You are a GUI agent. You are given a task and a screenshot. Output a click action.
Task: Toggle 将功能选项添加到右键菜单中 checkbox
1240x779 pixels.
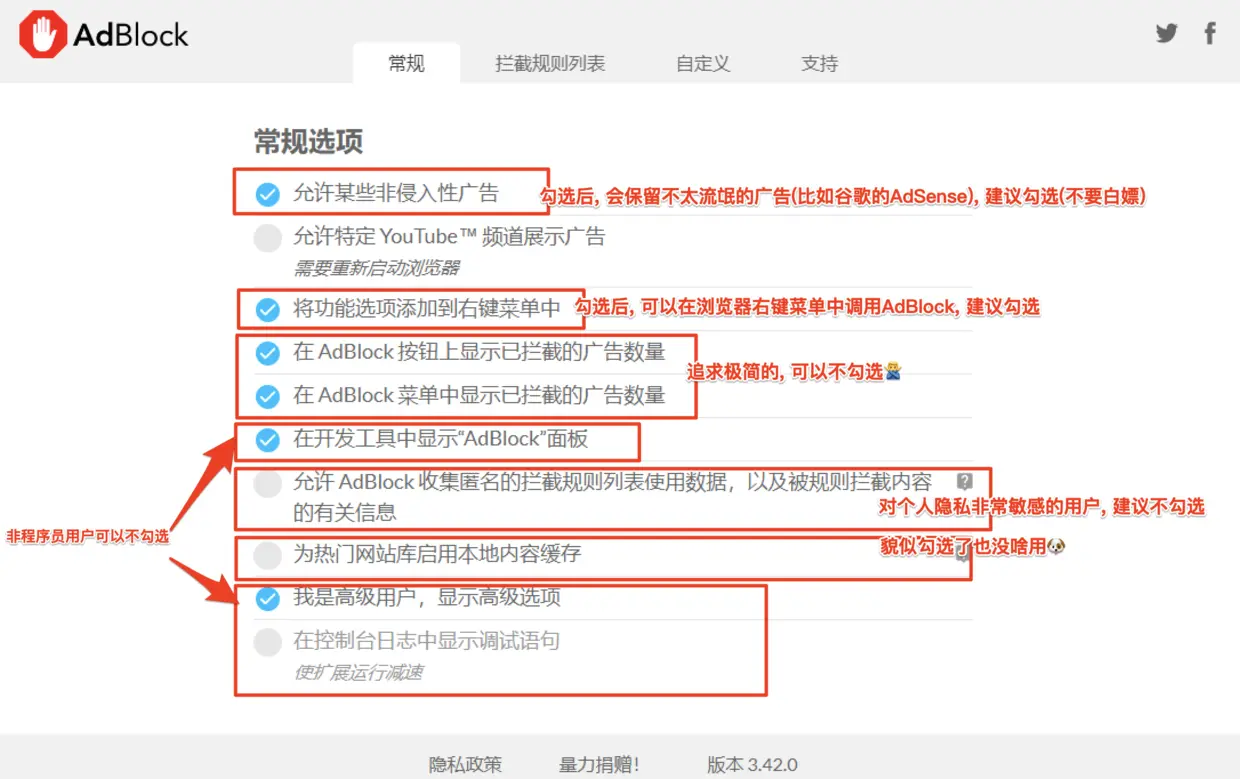pos(267,309)
